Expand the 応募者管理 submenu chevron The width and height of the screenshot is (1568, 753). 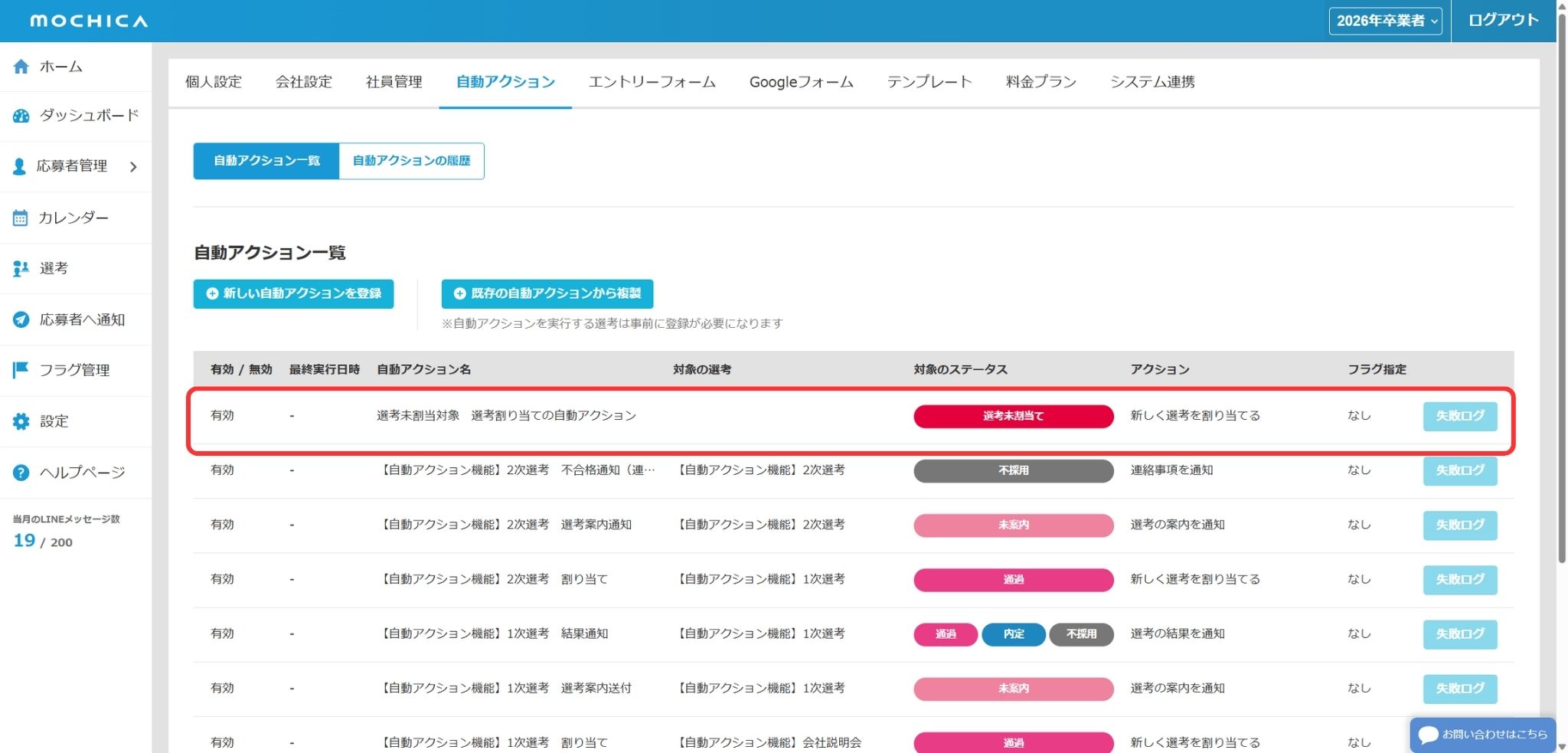(x=133, y=166)
